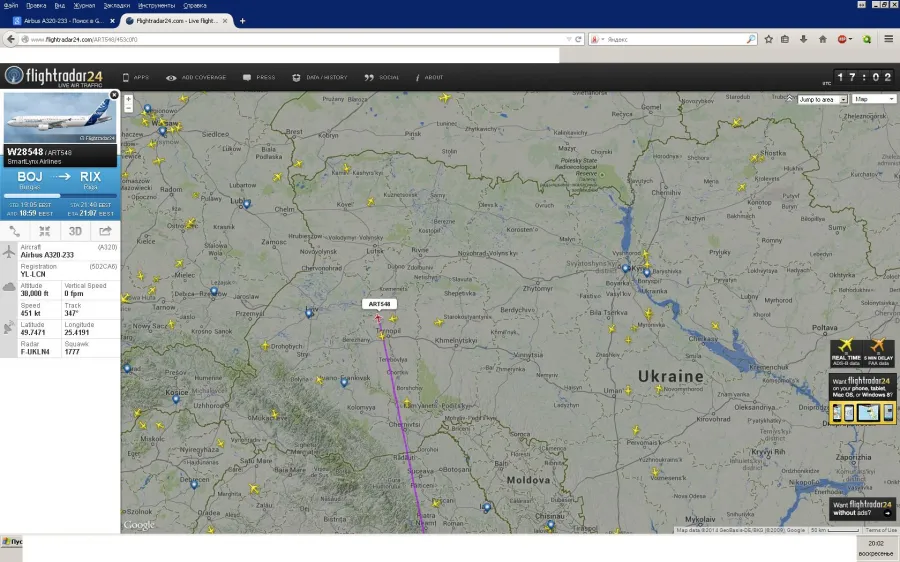Click the address bar URL
Viewport: 900px width, 562px height.
click(x=84, y=40)
